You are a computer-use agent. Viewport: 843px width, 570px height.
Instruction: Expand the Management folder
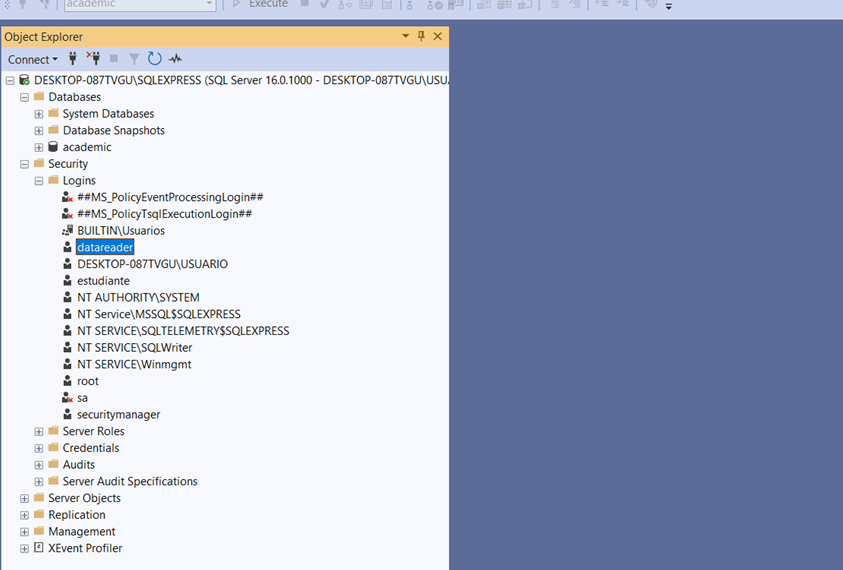tap(24, 532)
